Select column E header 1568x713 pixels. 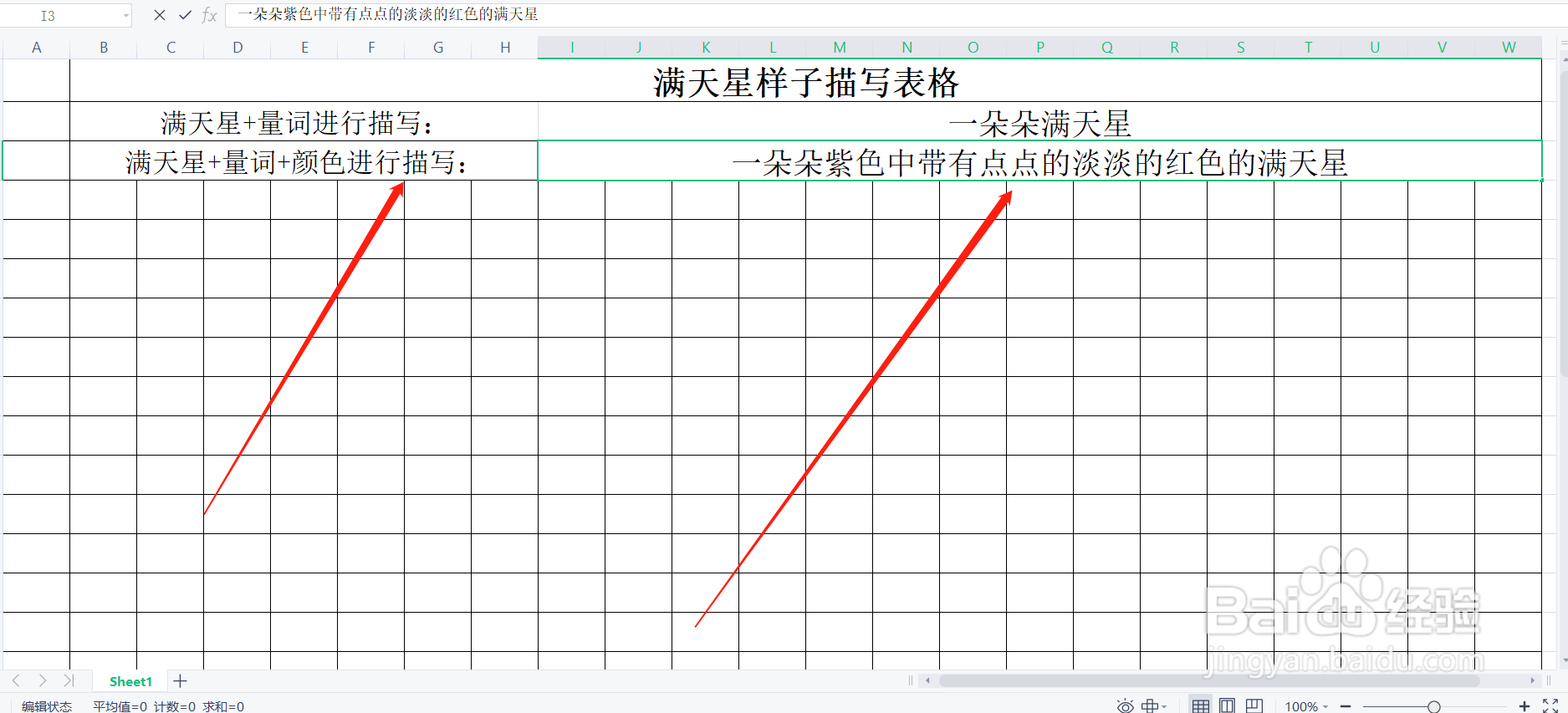[x=304, y=48]
